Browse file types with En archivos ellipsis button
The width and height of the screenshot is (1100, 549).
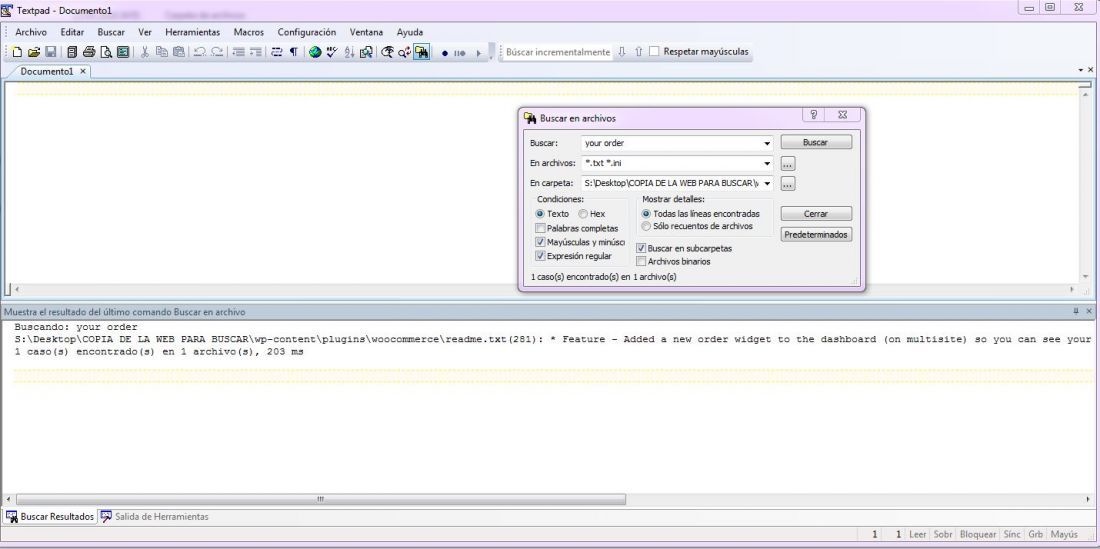[788, 164]
